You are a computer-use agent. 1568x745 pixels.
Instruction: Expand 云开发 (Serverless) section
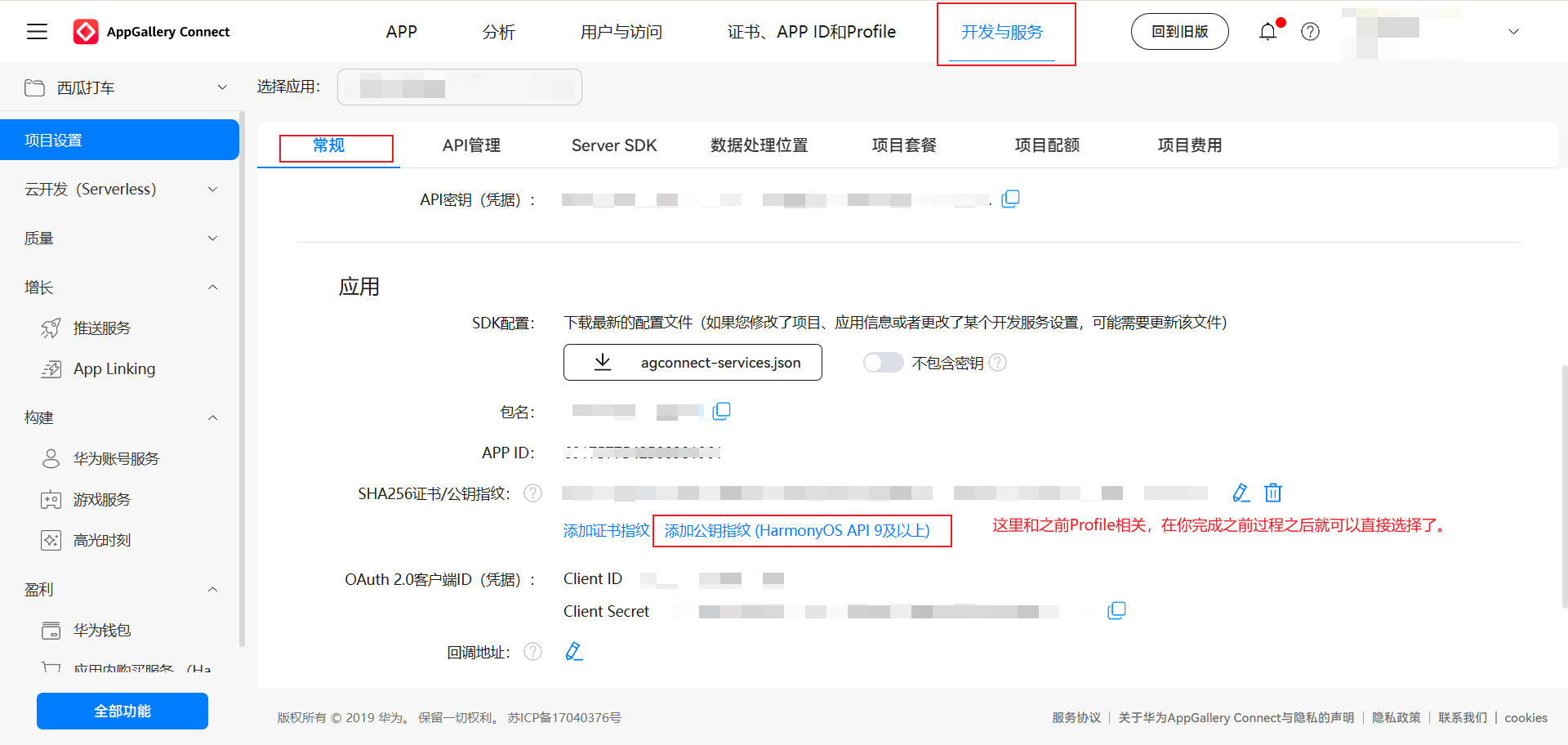pos(212,190)
